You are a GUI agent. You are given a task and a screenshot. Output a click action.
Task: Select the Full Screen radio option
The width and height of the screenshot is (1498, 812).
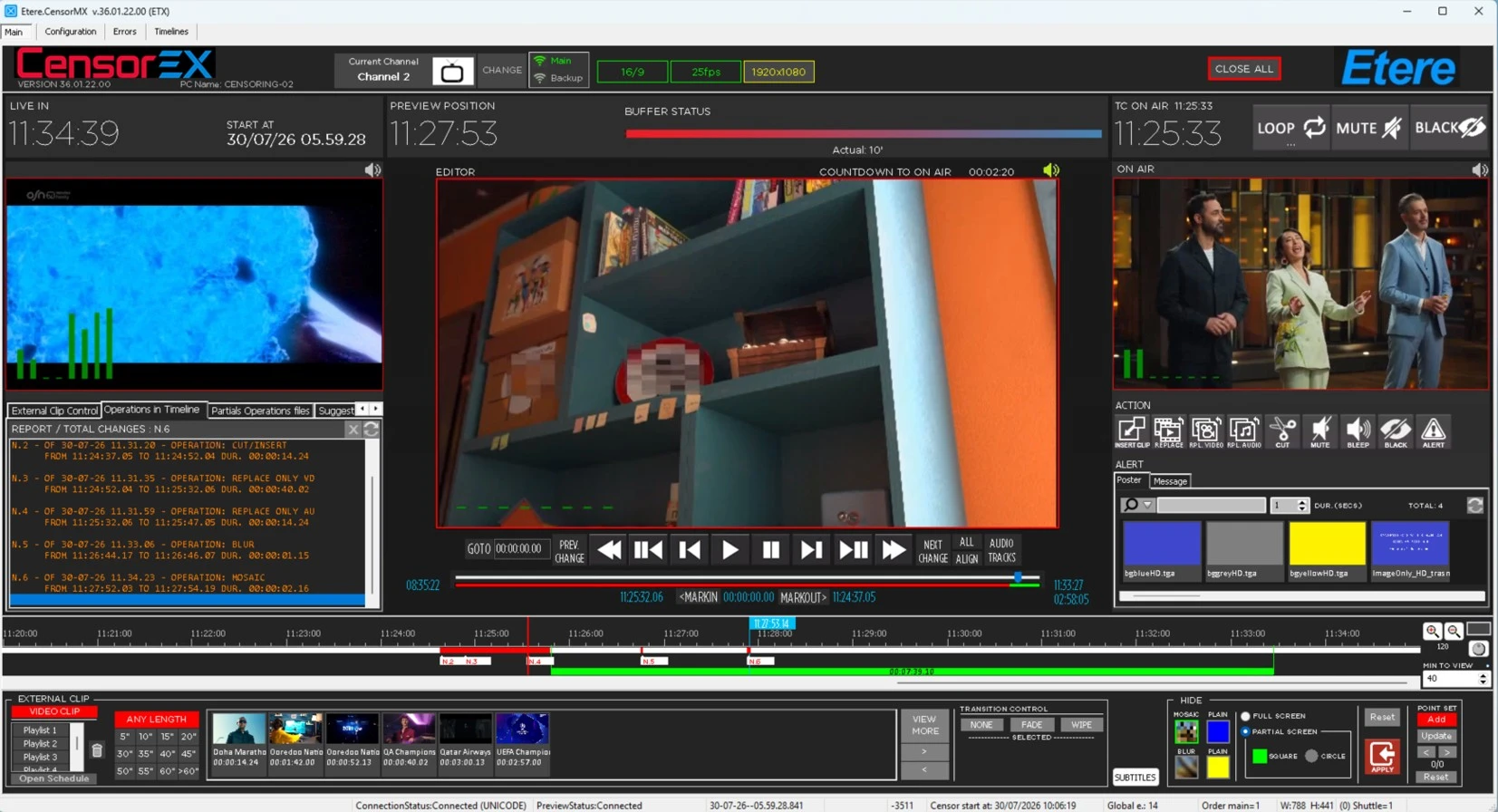(x=1246, y=716)
